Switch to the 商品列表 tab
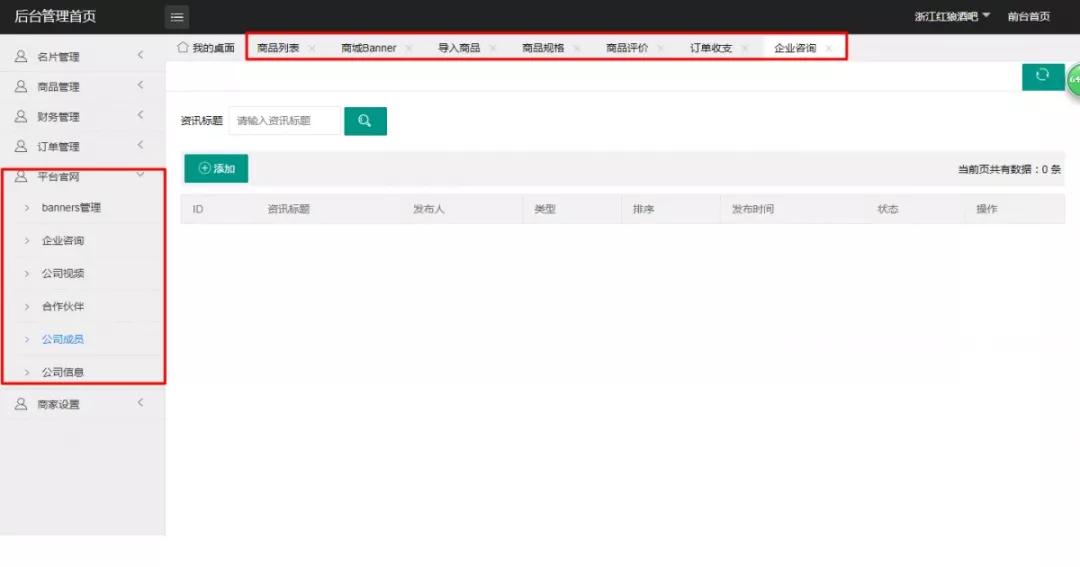Image resolution: width=1080 pixels, height=567 pixels. click(x=278, y=48)
